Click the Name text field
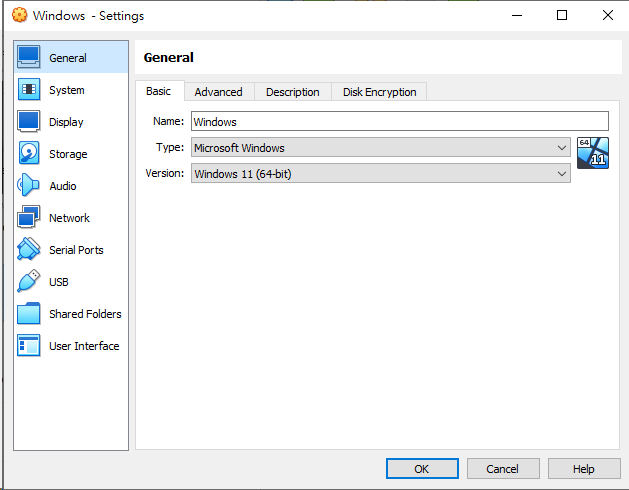The height and width of the screenshot is (490, 629). pyautogui.click(x=400, y=122)
